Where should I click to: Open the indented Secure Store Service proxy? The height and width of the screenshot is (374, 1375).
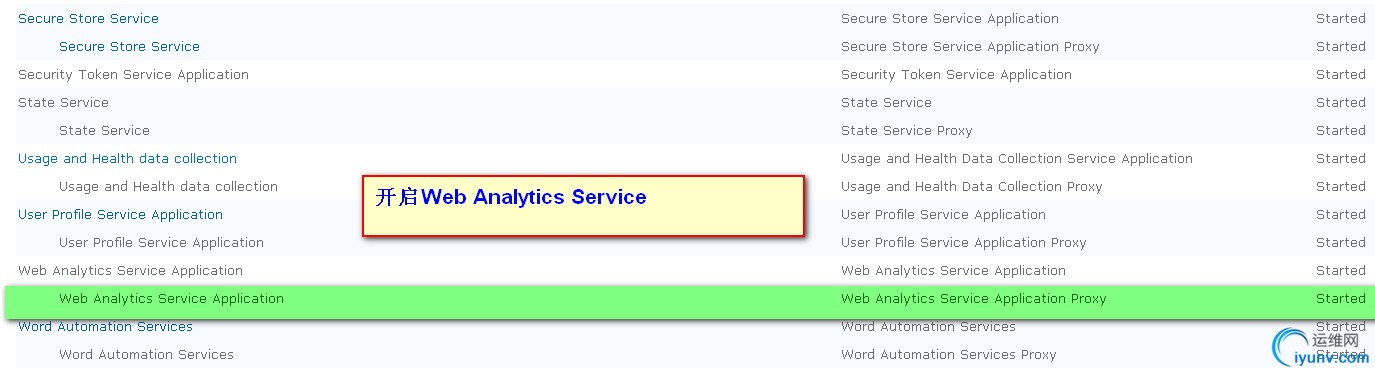[x=129, y=46]
